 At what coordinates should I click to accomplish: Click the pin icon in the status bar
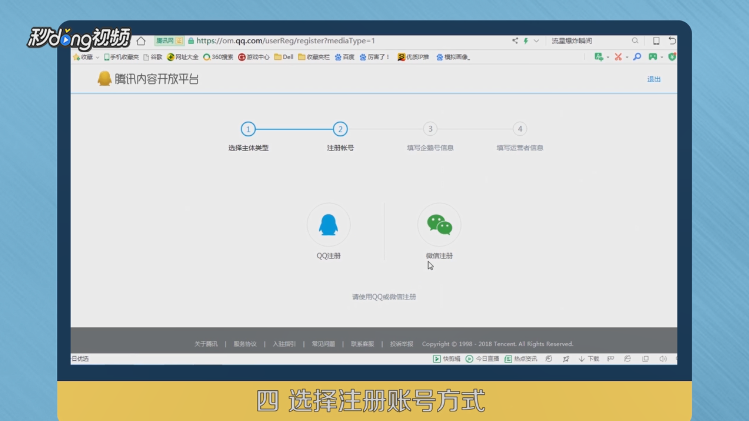566,359
